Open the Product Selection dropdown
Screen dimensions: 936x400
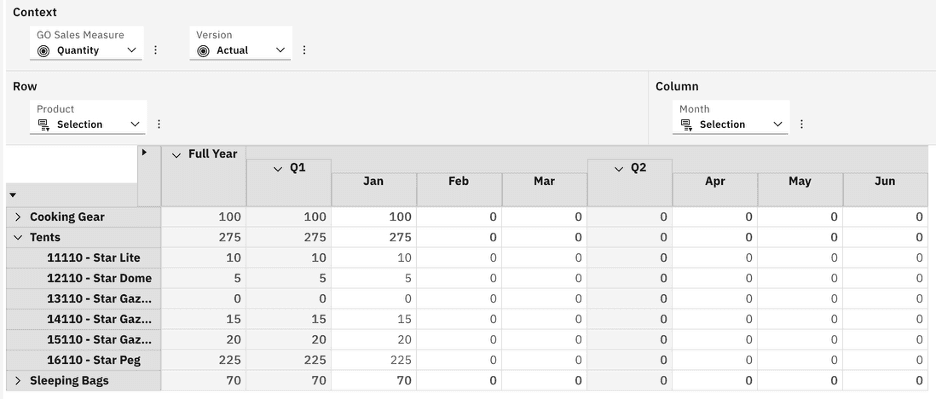136,125
